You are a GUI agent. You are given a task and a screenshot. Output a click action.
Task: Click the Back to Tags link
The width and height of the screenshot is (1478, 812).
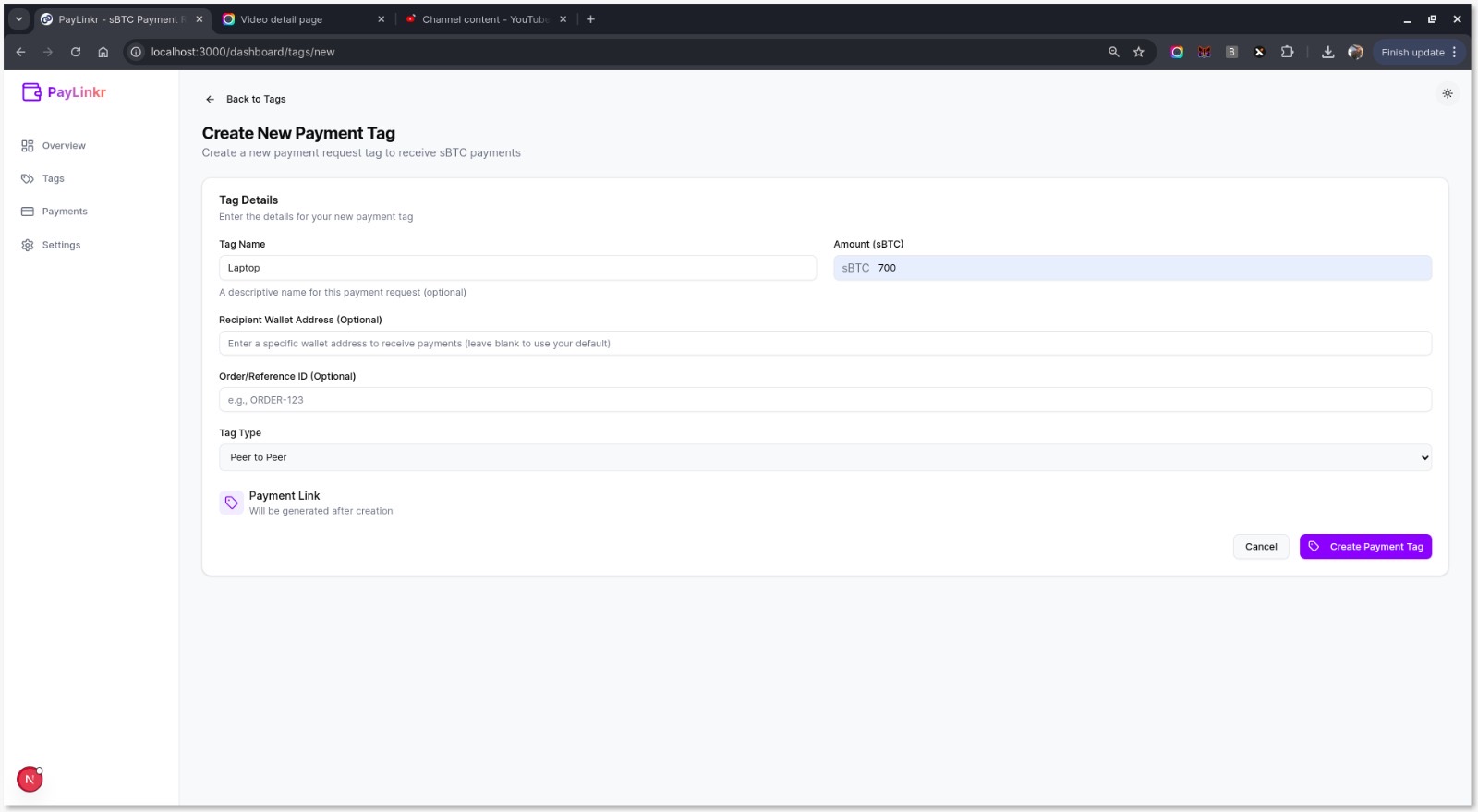(247, 99)
